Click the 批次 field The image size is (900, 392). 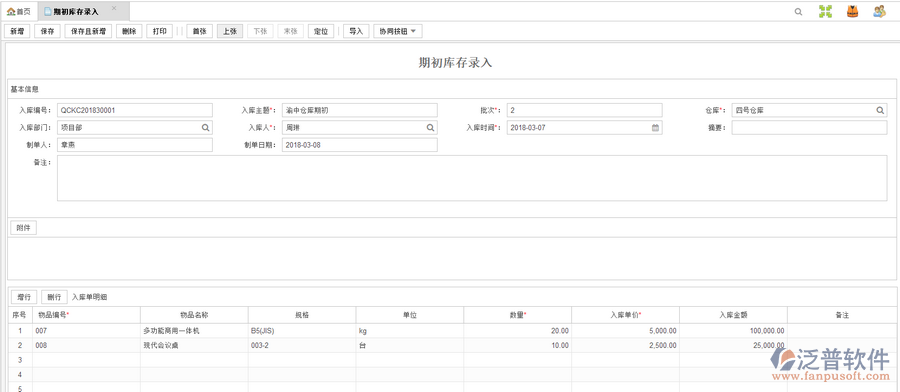[x=585, y=110]
